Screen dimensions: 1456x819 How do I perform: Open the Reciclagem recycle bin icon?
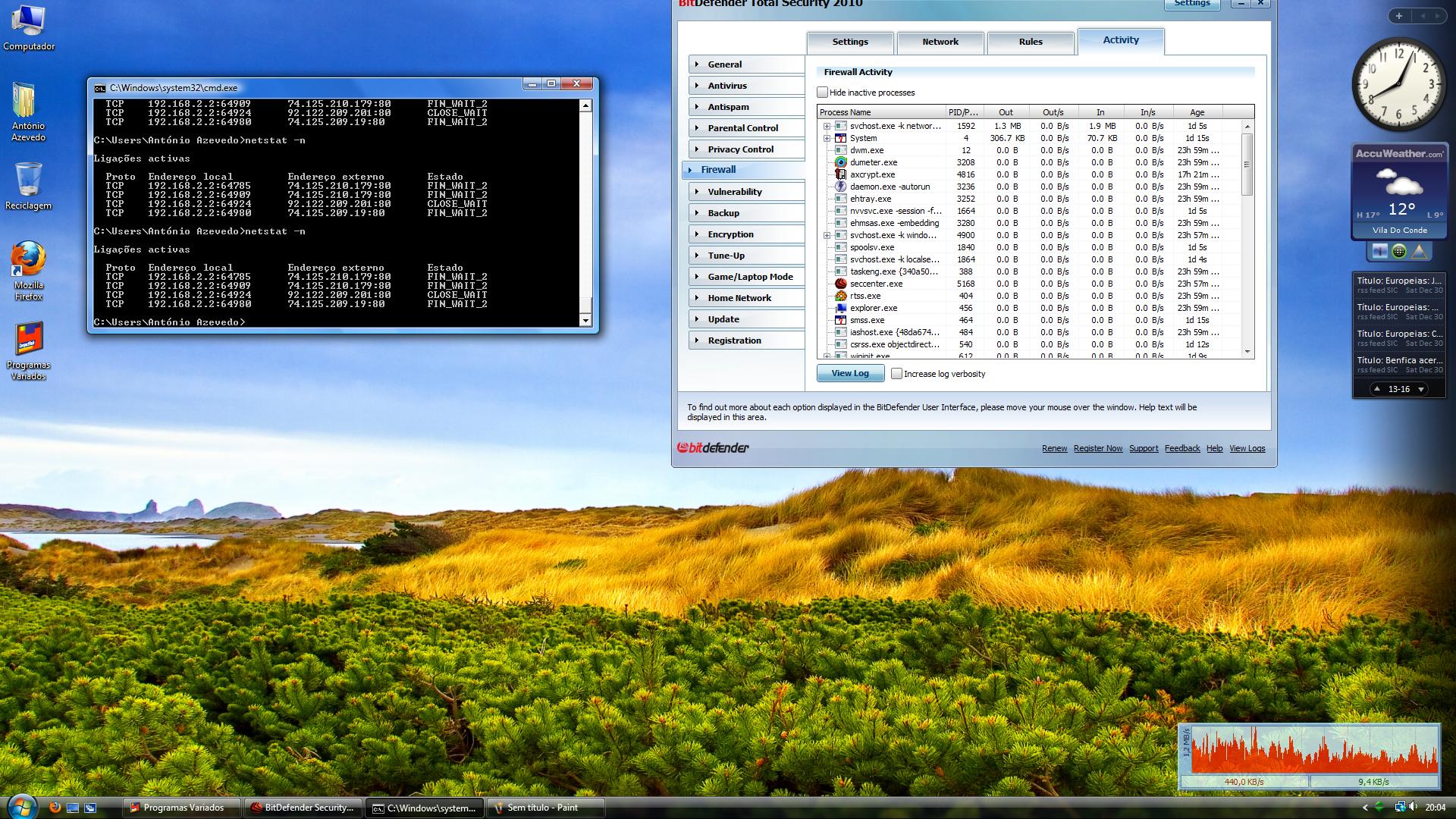(x=28, y=186)
